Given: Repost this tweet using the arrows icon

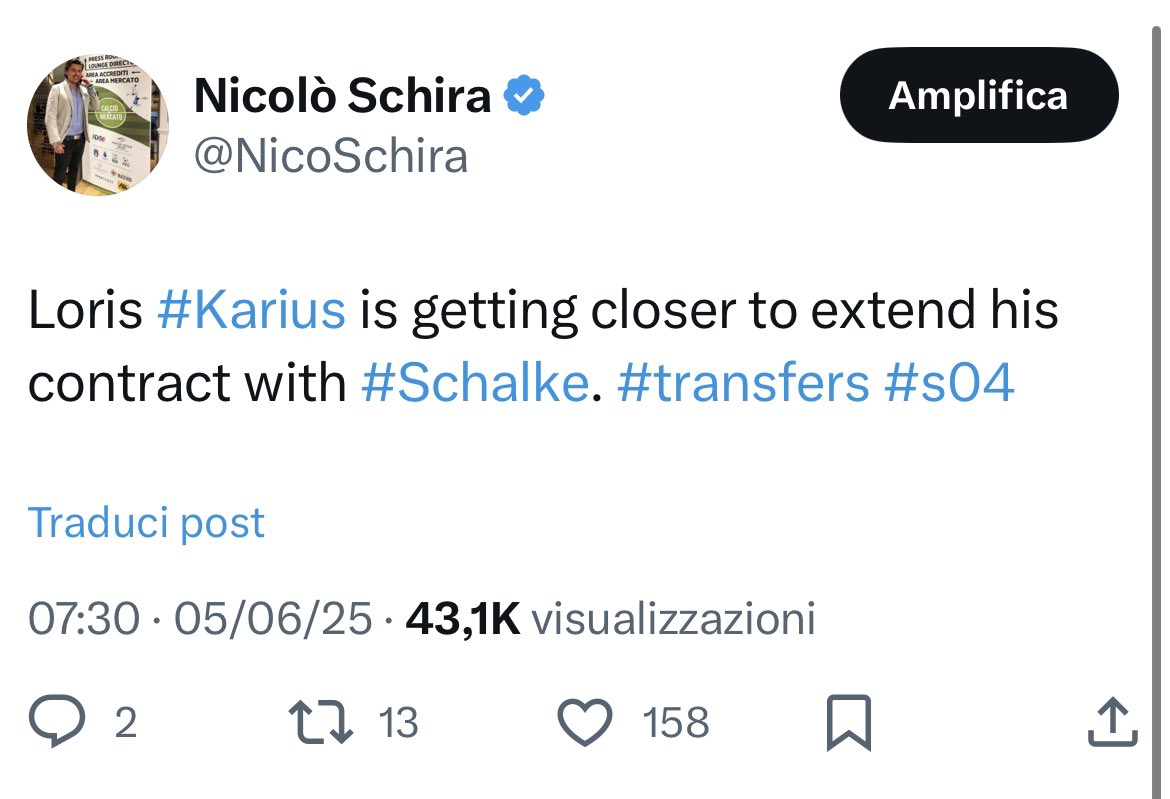Looking at the screenshot, I should coord(320,722).
